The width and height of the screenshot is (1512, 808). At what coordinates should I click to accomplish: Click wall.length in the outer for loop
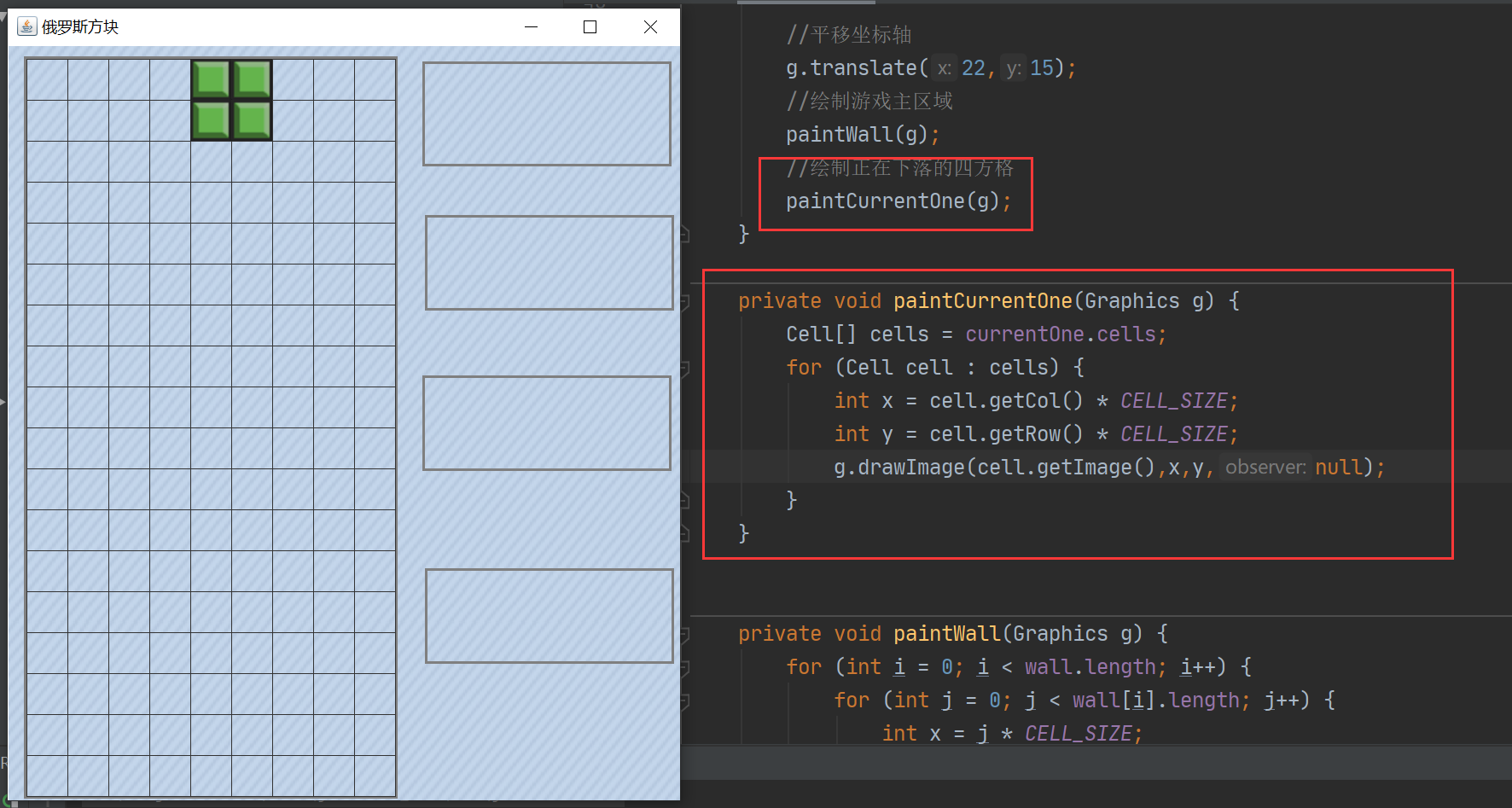point(1090,667)
